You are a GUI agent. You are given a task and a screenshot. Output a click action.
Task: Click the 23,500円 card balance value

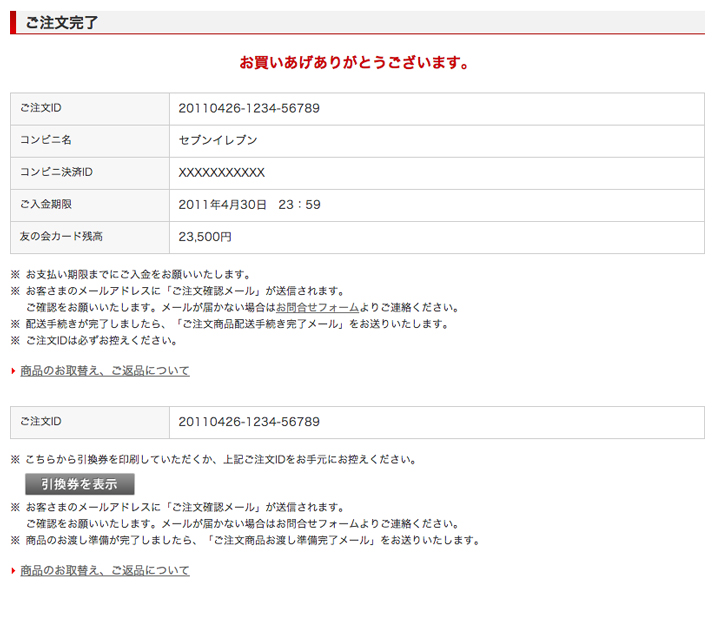coord(205,237)
